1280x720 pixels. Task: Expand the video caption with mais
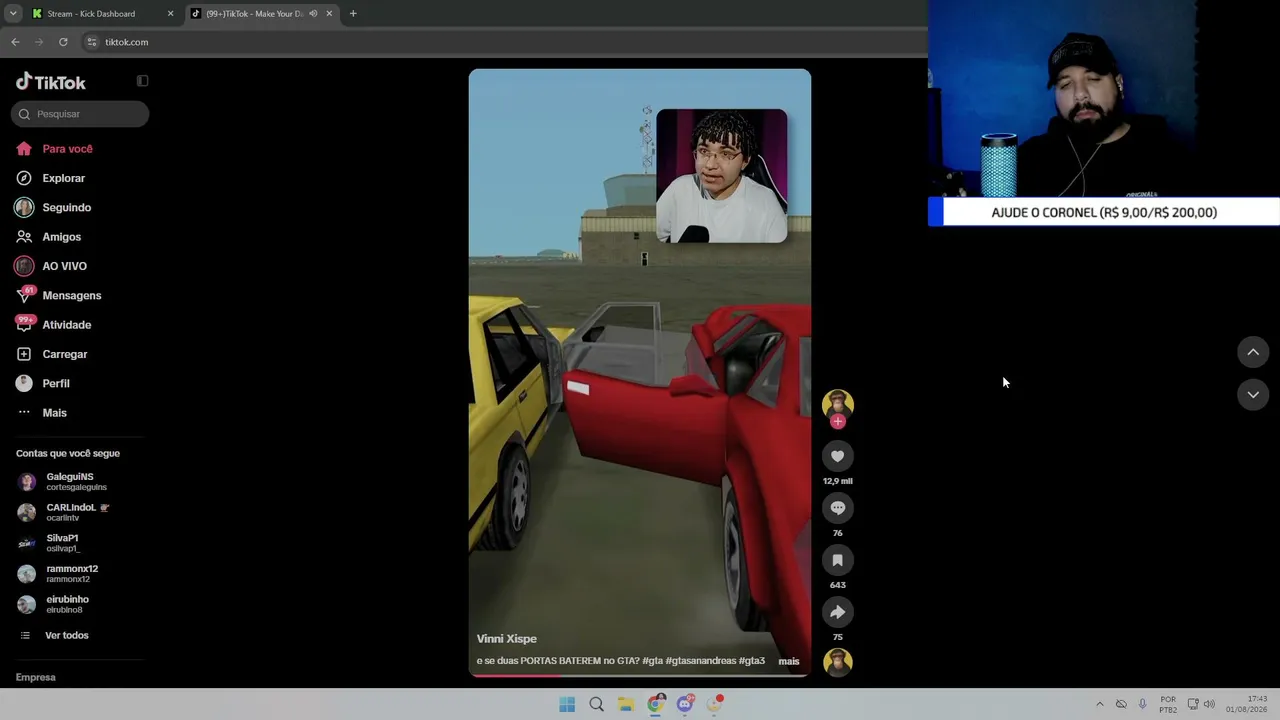point(789,661)
